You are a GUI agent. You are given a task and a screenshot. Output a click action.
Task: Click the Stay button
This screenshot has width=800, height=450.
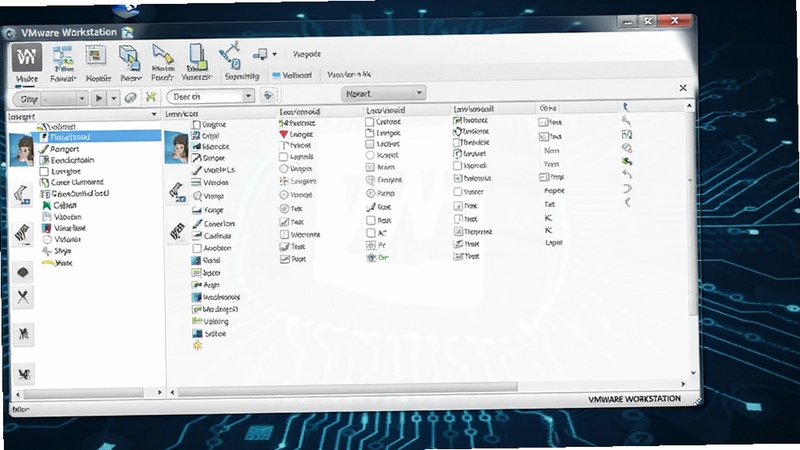tap(29, 99)
